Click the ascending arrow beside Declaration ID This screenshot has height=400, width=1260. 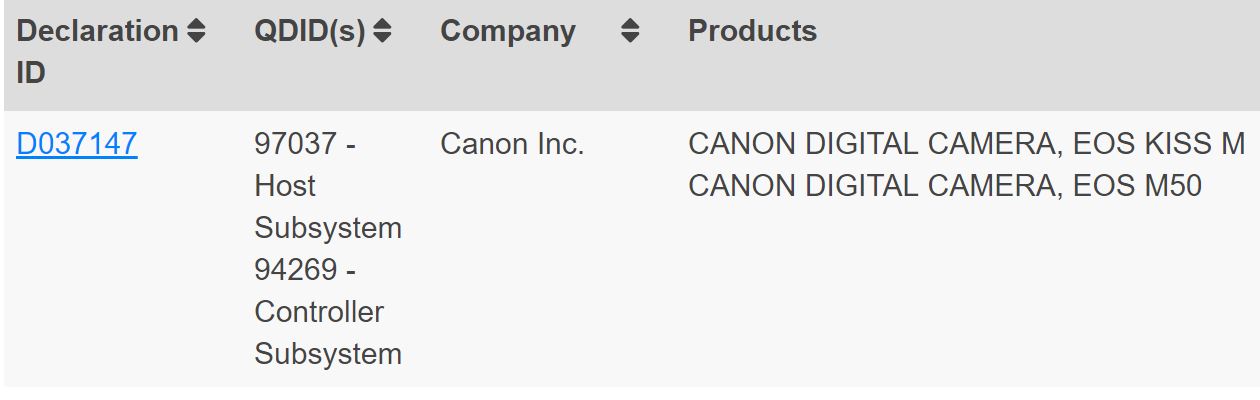(x=196, y=24)
